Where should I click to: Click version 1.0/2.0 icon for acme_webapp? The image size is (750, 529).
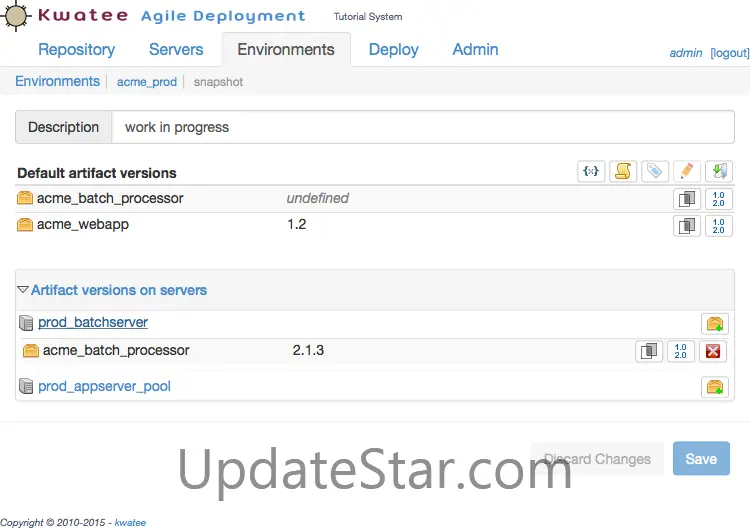718,226
